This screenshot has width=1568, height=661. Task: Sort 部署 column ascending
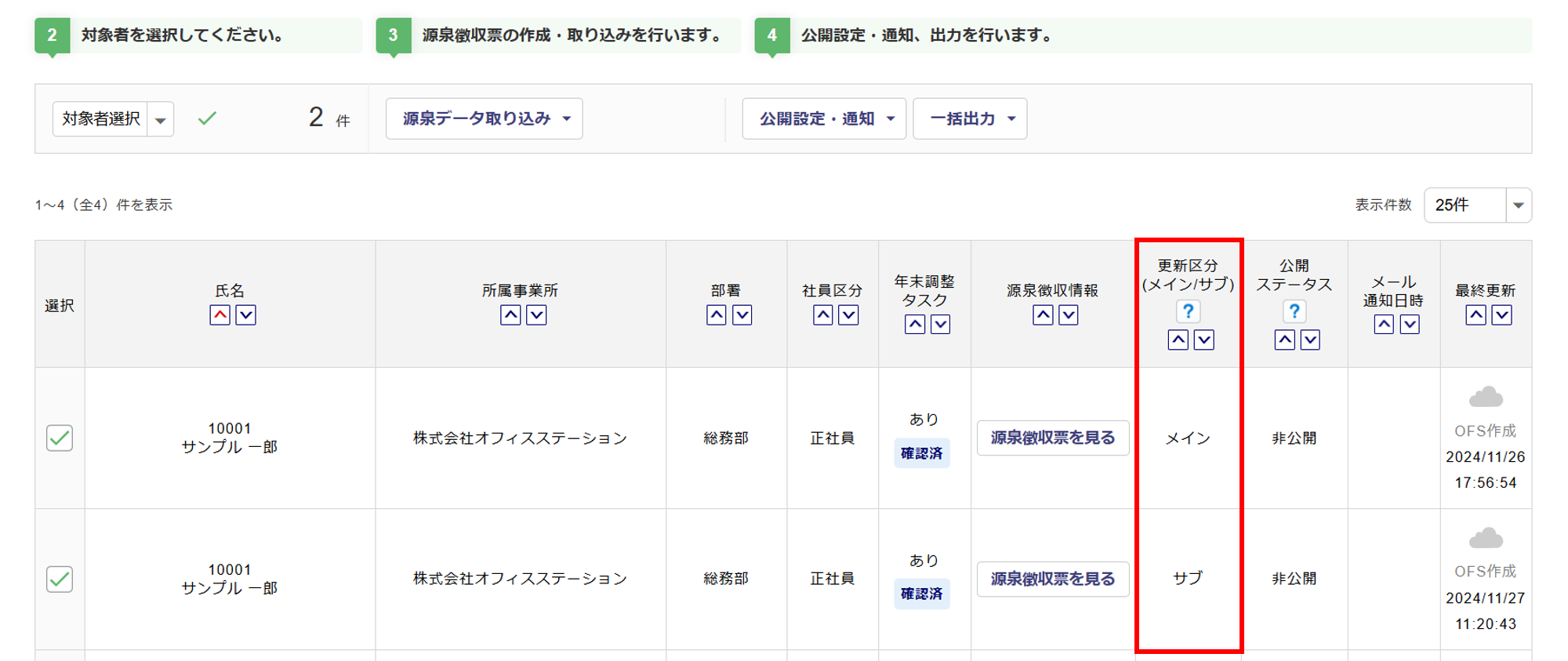click(x=716, y=315)
